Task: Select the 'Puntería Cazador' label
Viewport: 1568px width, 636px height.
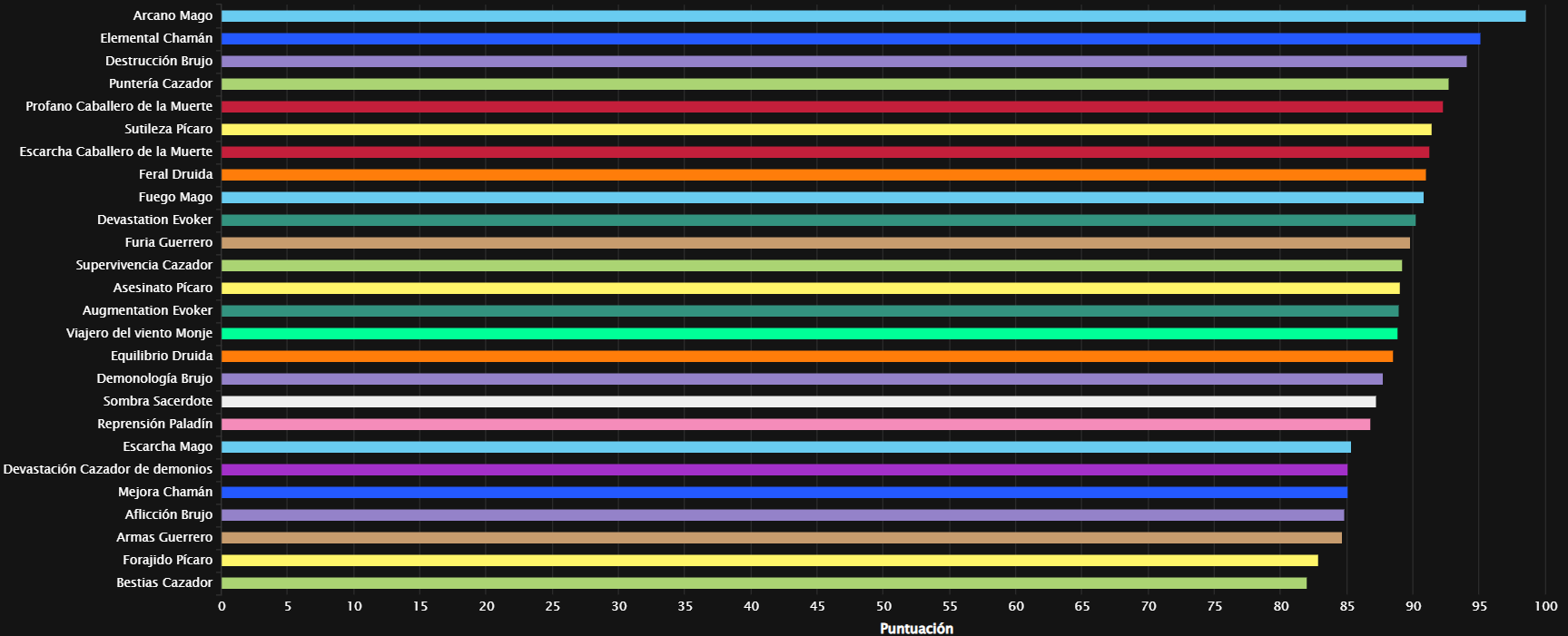Action: click(161, 83)
